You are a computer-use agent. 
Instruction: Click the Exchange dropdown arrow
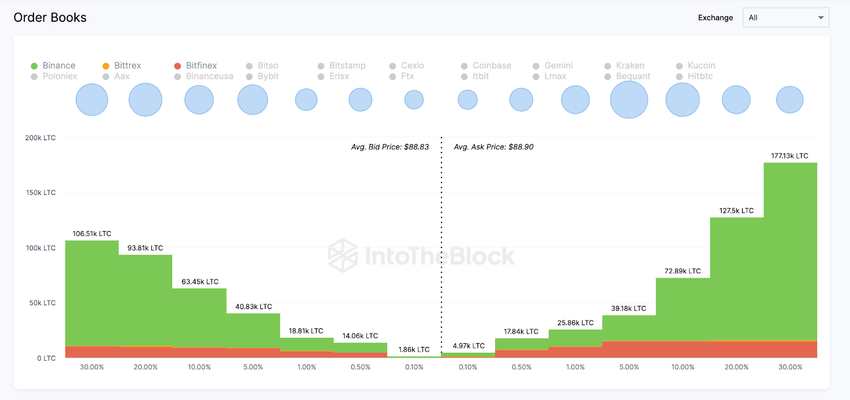821,17
